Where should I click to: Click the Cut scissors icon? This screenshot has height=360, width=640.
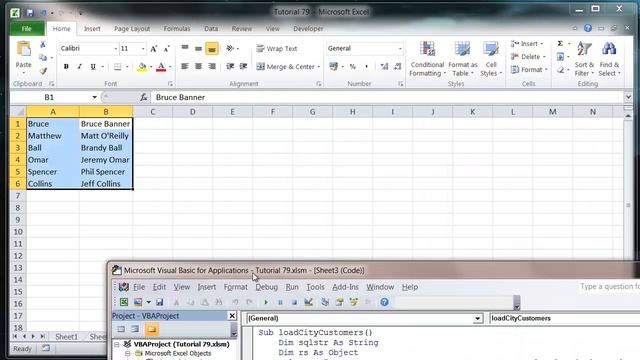(x=43, y=44)
